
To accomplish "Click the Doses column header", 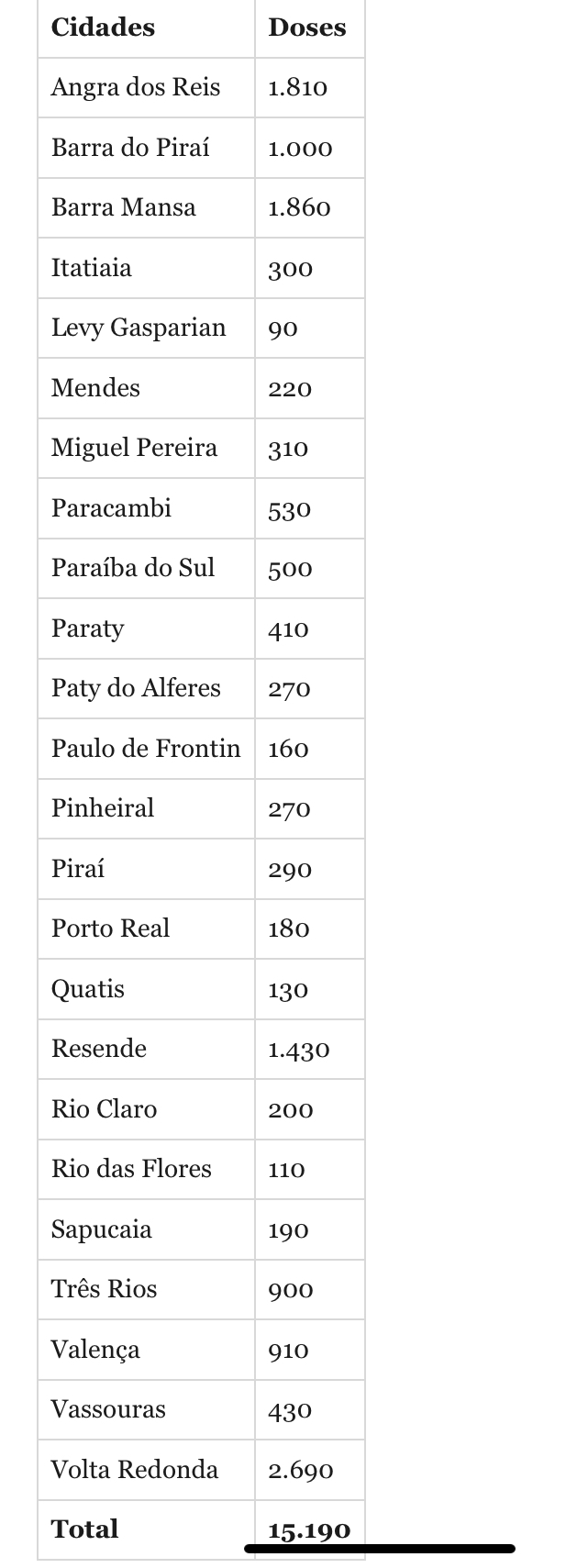I will [306, 28].
